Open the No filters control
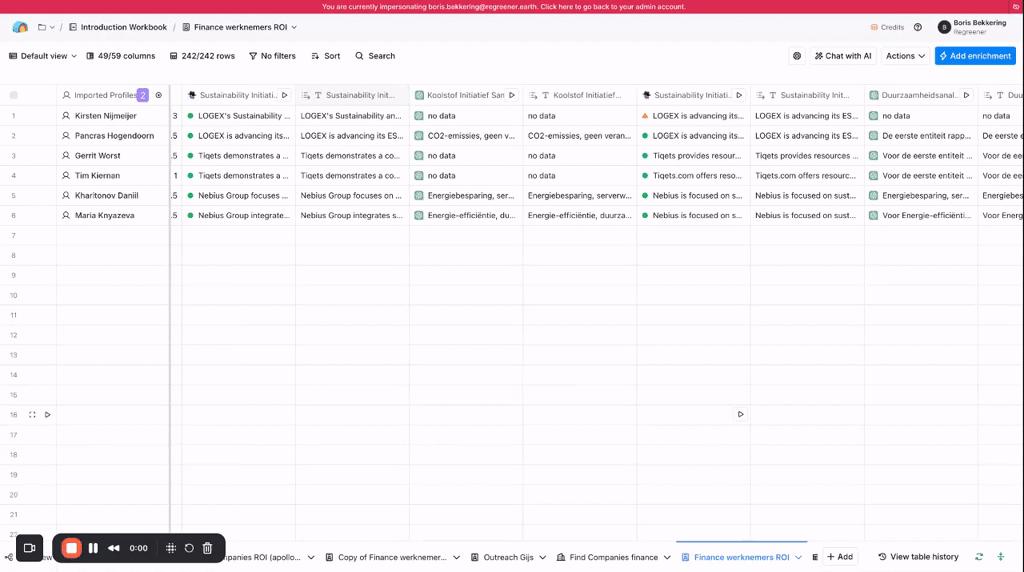The image size is (1024, 572). [272, 56]
